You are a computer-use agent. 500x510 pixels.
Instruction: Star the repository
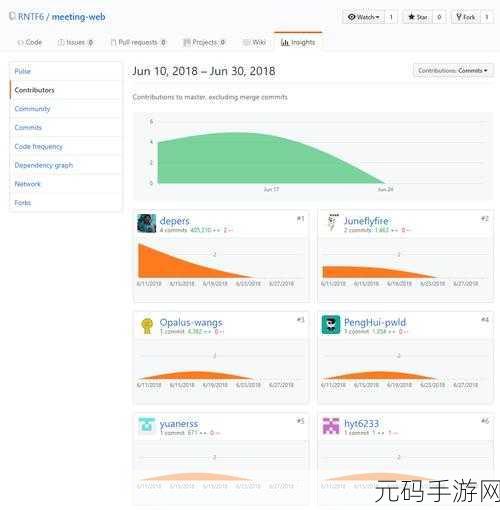click(418, 17)
